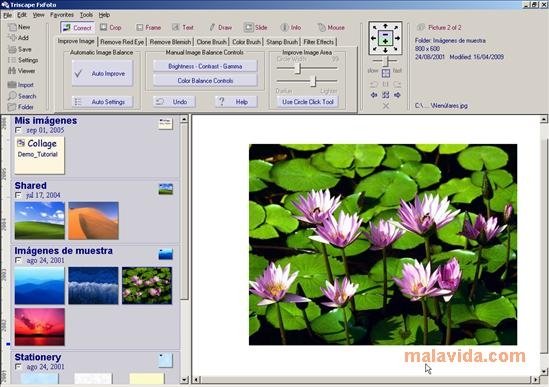
Task: Go to previous picture blue arrow
Action: (x=374, y=95)
